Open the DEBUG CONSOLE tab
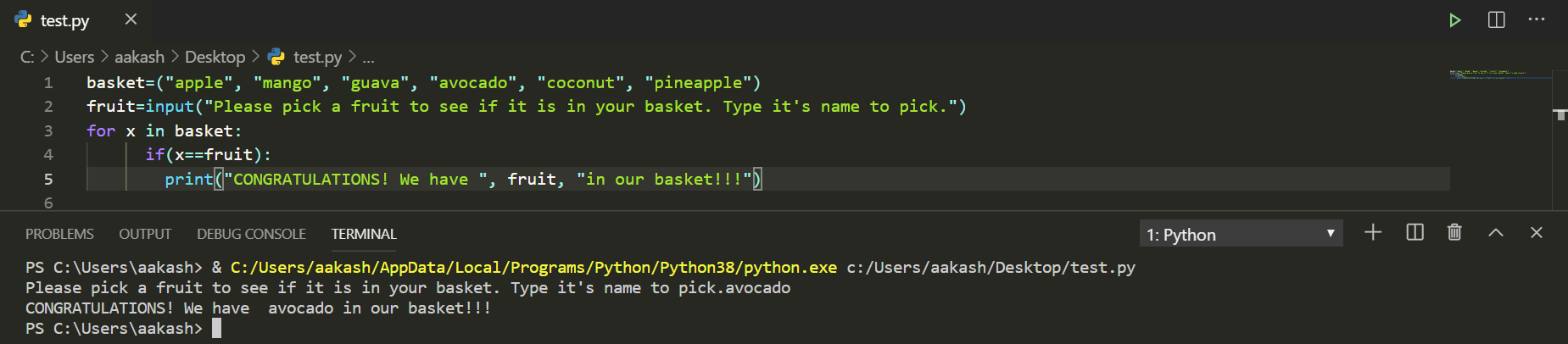 (x=251, y=234)
